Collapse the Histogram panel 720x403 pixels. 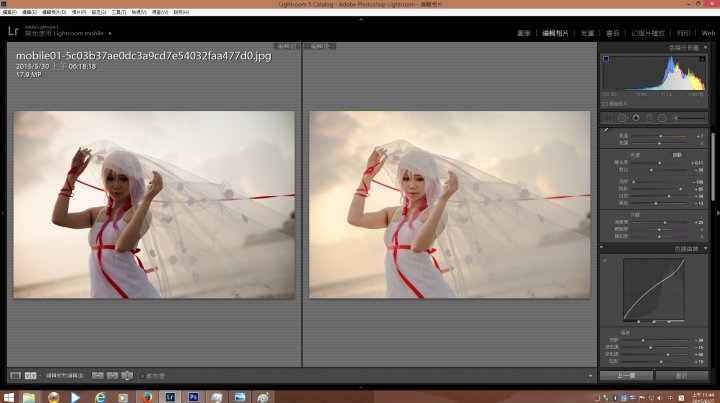tap(705, 48)
